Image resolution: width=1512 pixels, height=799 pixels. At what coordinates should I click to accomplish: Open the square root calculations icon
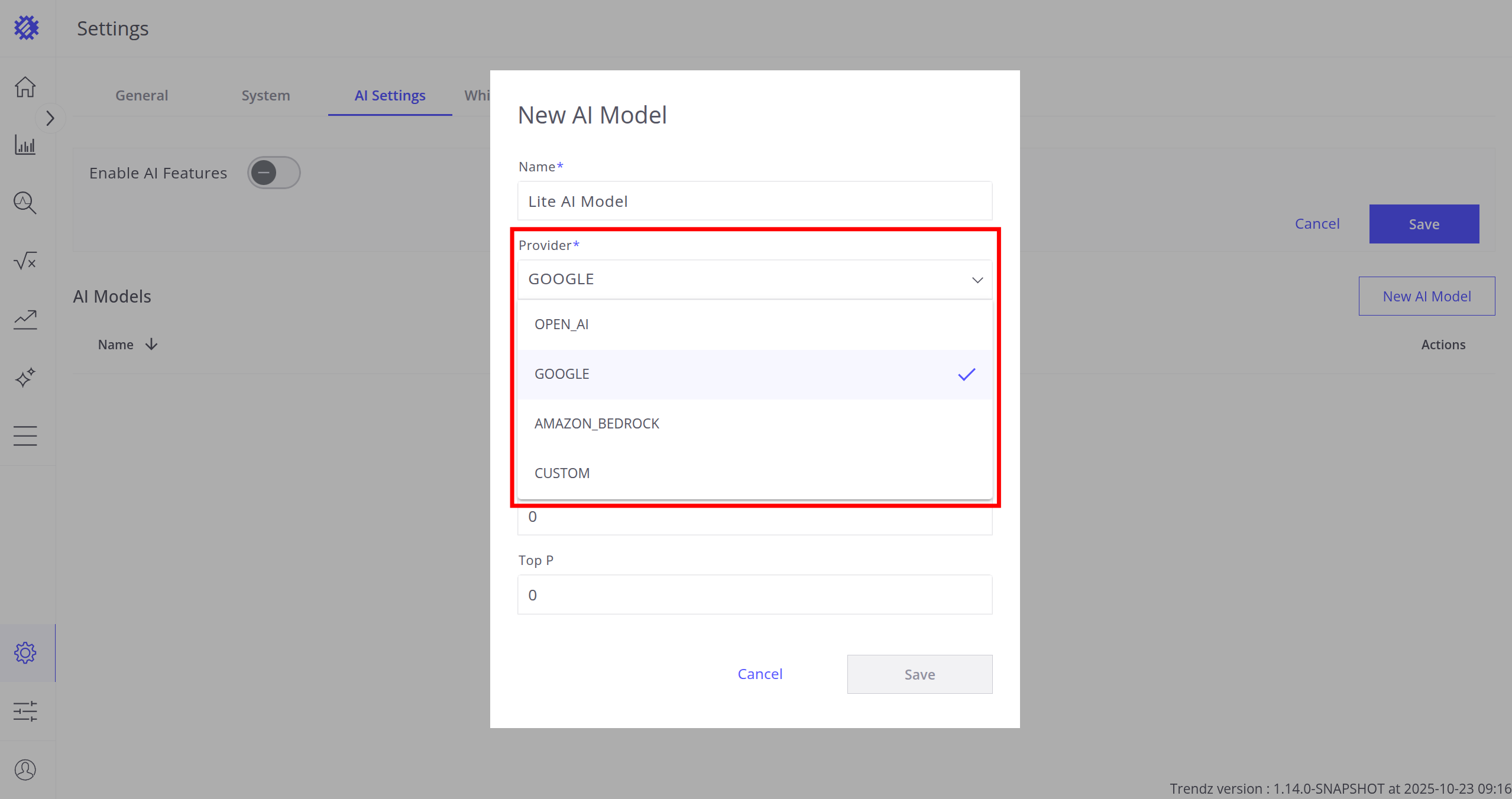[25, 261]
